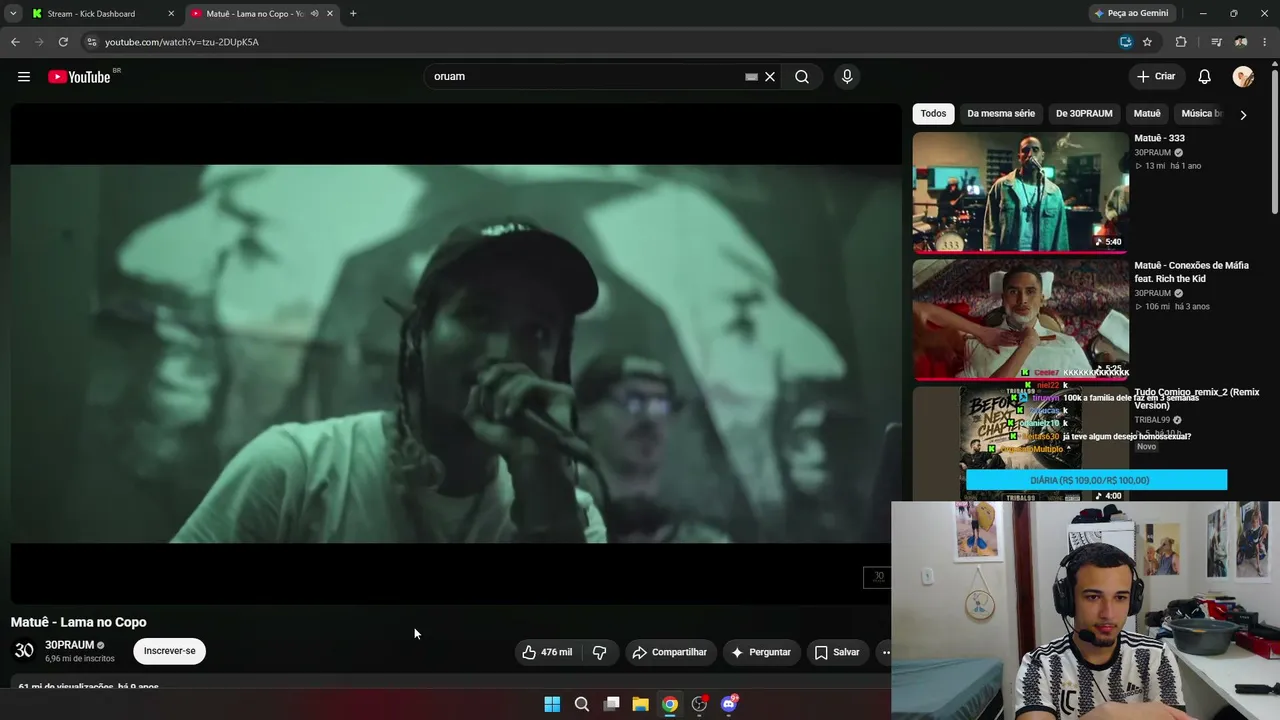This screenshot has width=1280, height=720.
Task: Select the Todos filter chip
Action: coord(933,114)
